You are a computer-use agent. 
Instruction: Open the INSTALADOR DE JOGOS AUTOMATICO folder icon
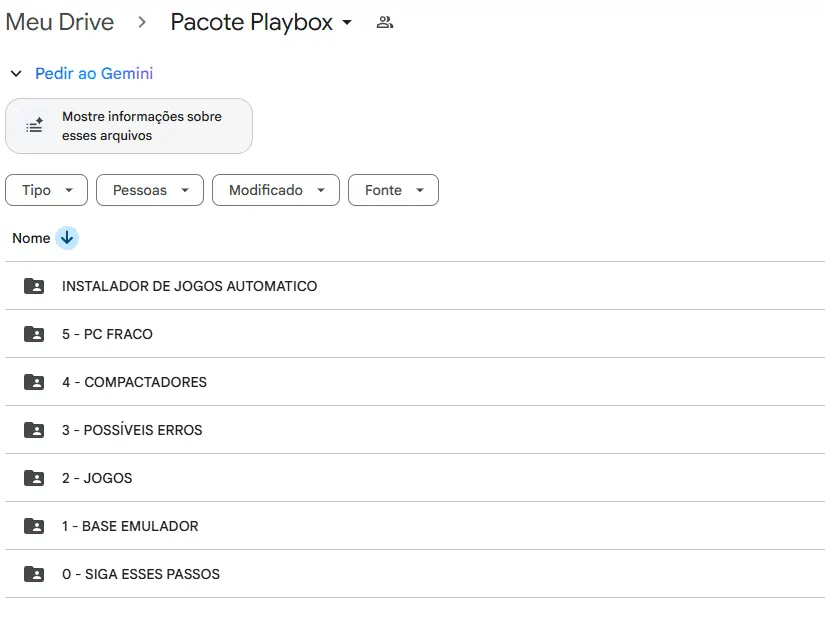point(33,286)
